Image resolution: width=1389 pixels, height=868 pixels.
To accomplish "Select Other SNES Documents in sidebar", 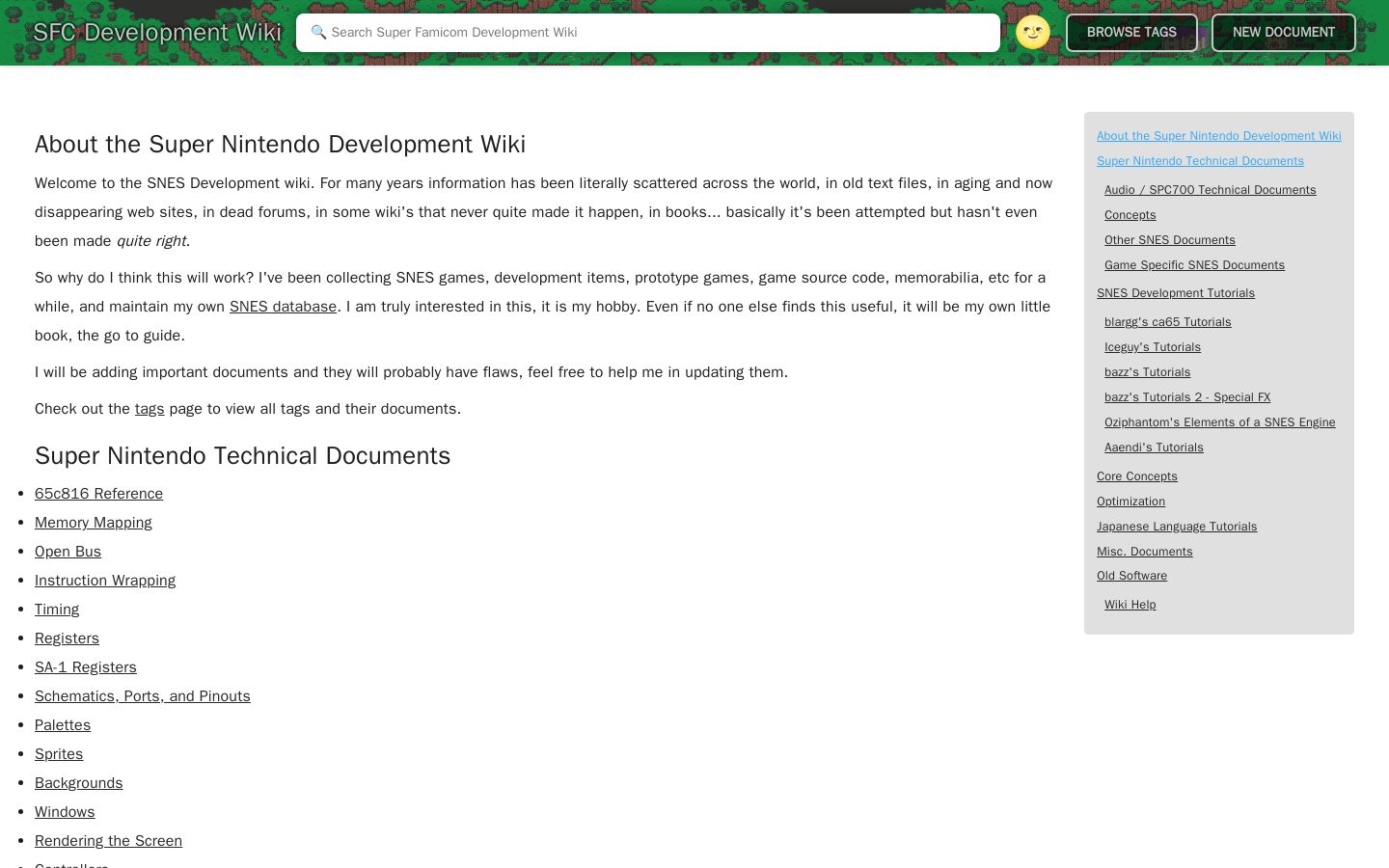I will [x=1170, y=240].
